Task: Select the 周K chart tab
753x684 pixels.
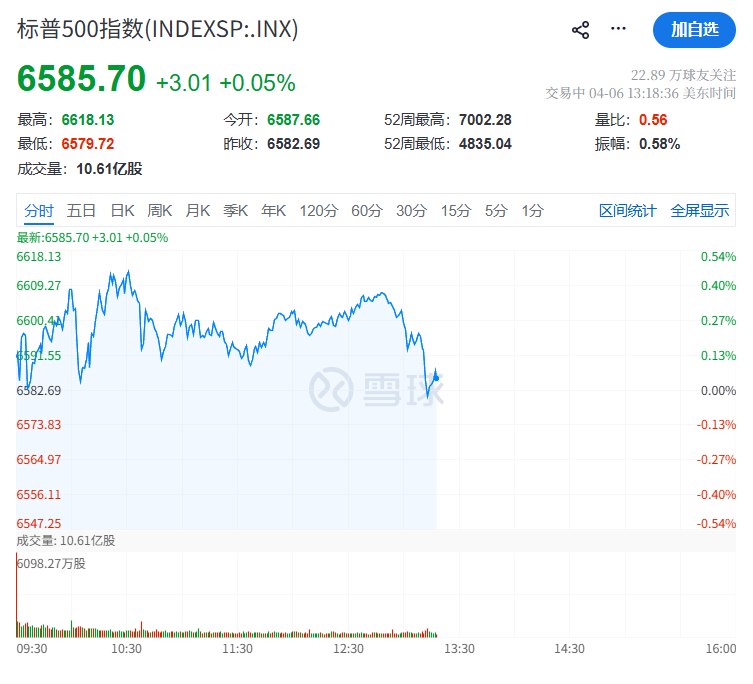Action: (160, 211)
